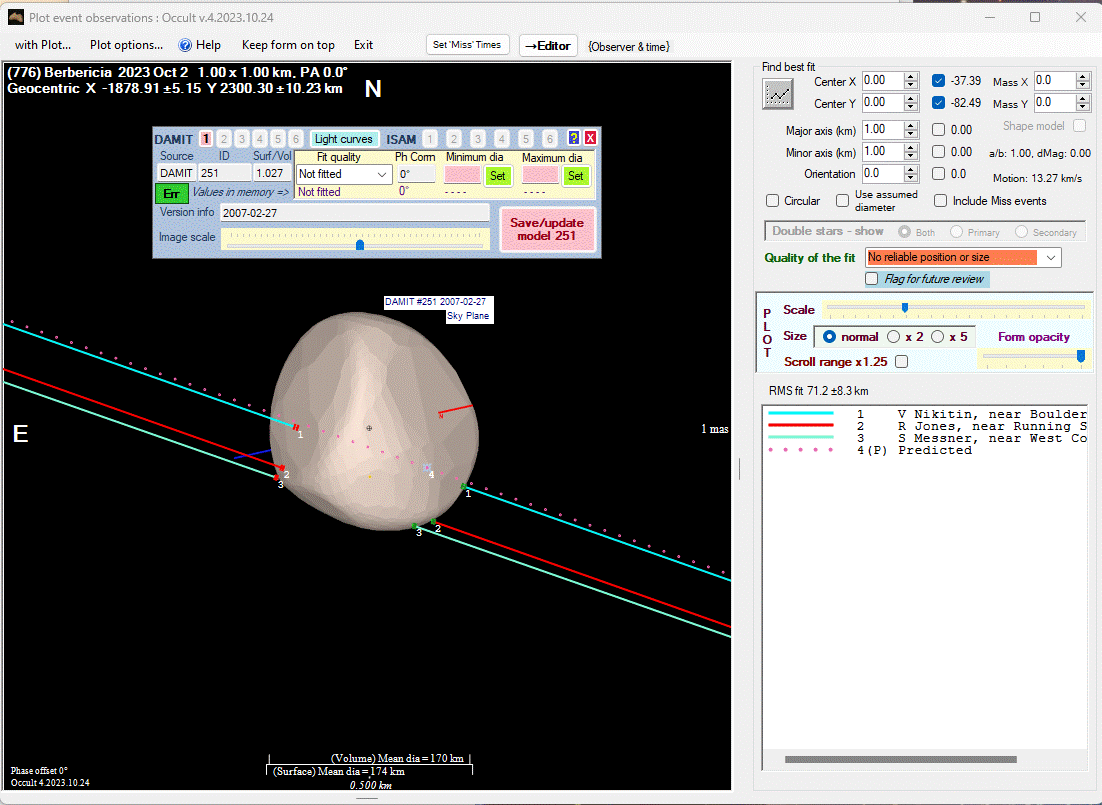The height and width of the screenshot is (805, 1102).
Task: Close the DAMIT panel with red X
Action: click(590, 139)
